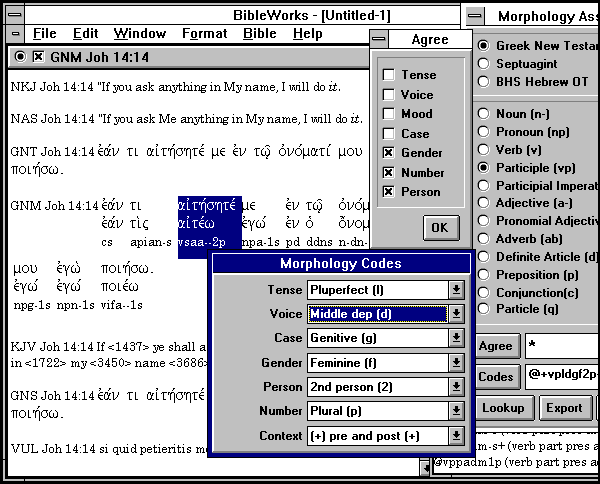600x484 pixels.
Task: Select Adjective (a-) radio button
Action: (484, 203)
